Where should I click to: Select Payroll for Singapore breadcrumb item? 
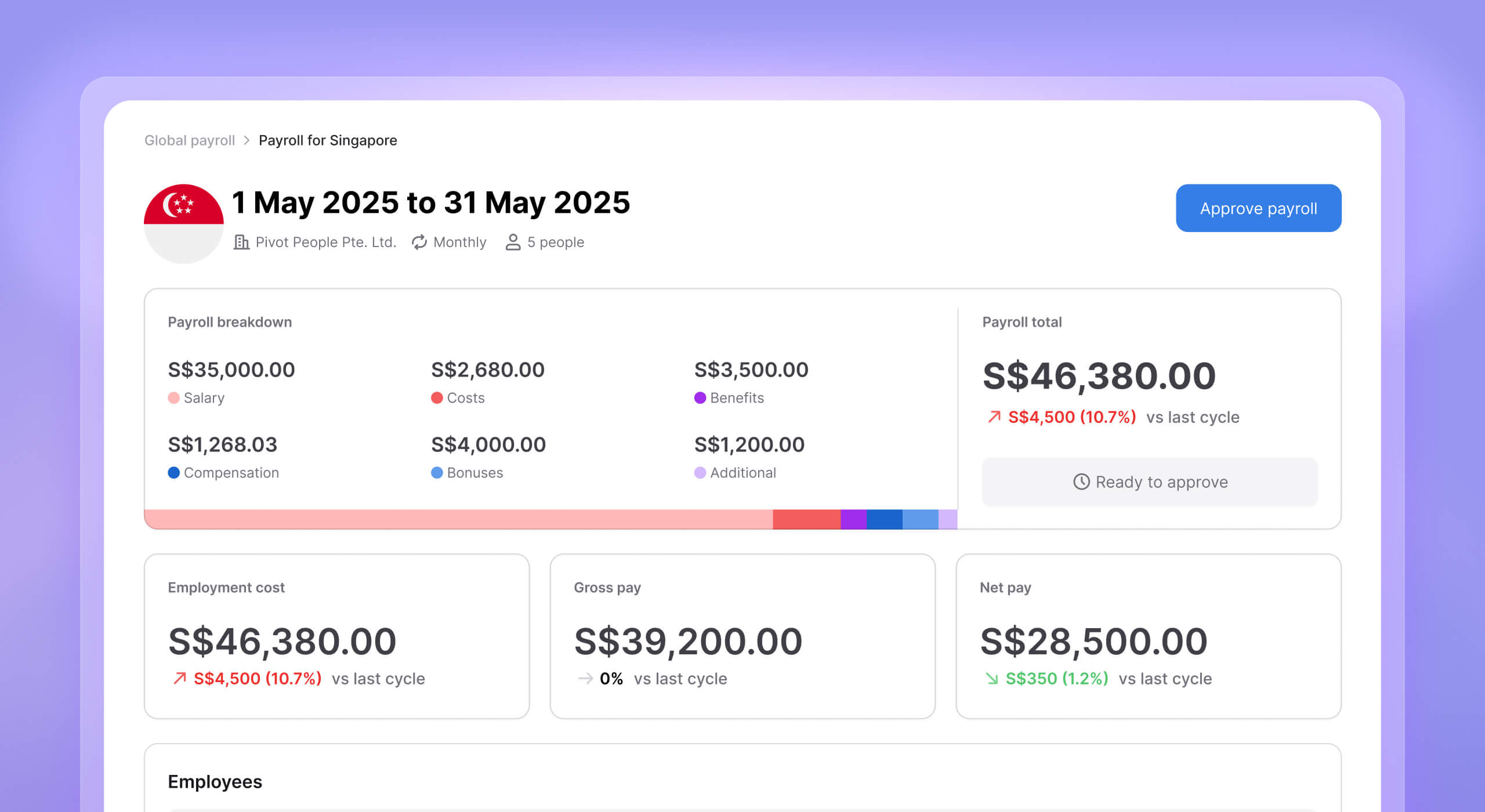pyautogui.click(x=328, y=140)
